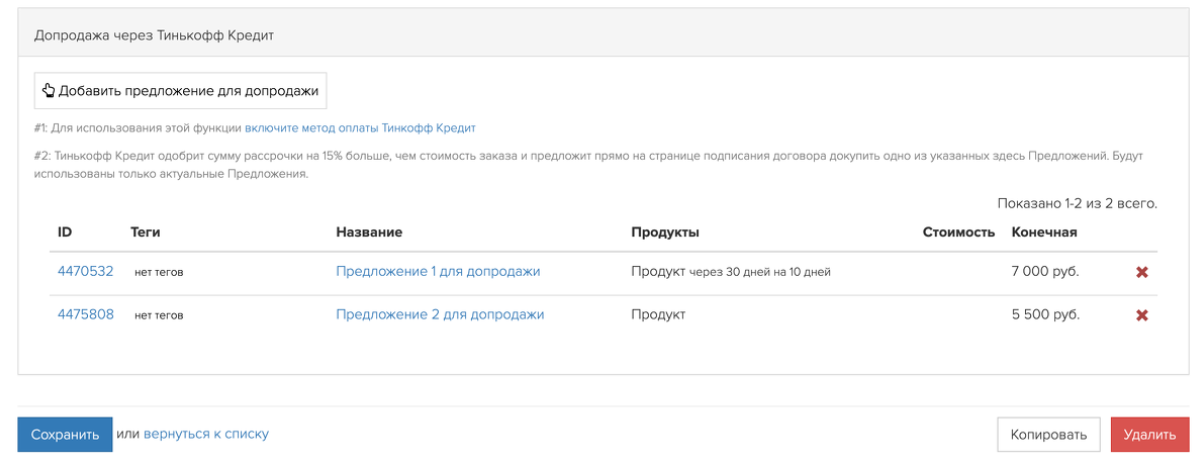Remove the 5 500 руб. offer row

pos(1142,315)
